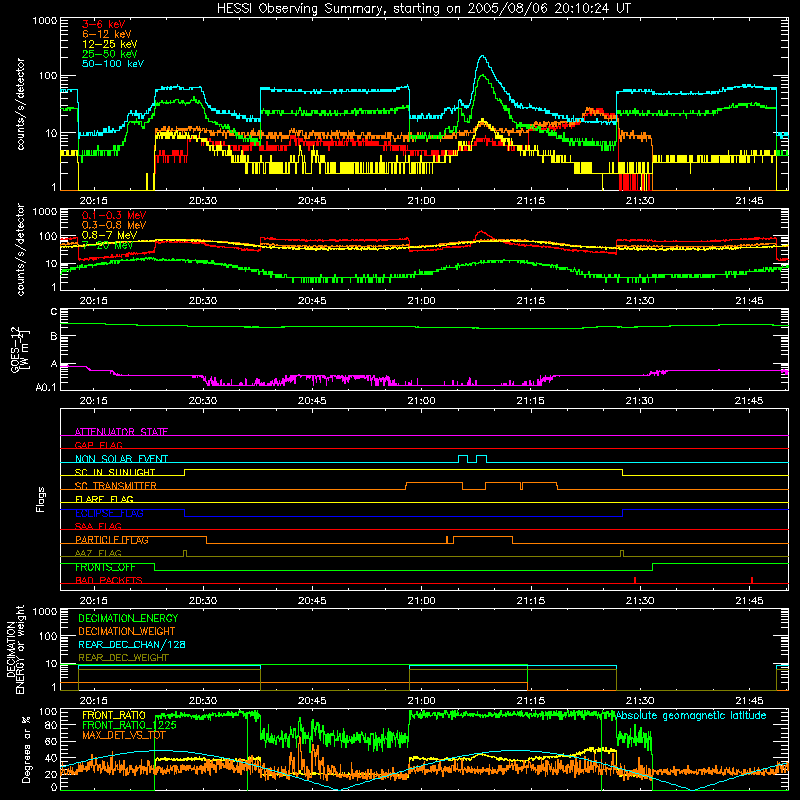Click the orange 0.3-0.8 MeV legend label
800x800 pixels.
pos(113,225)
